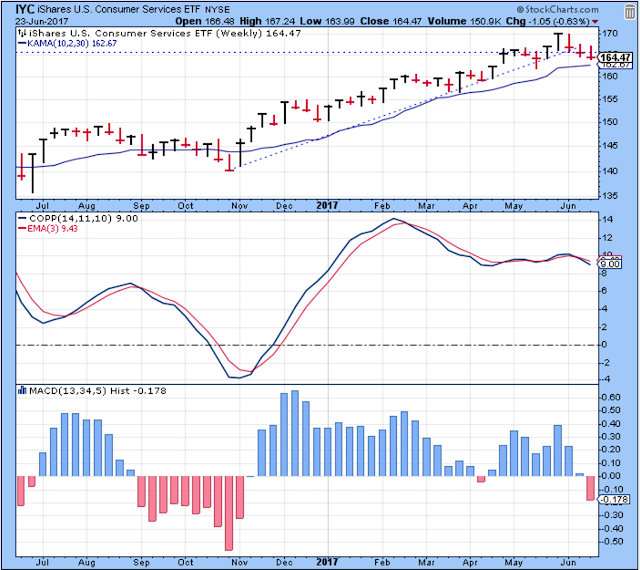Click the Jun label on bottom time axis
Screen dimensions: 640x570
[569, 562]
